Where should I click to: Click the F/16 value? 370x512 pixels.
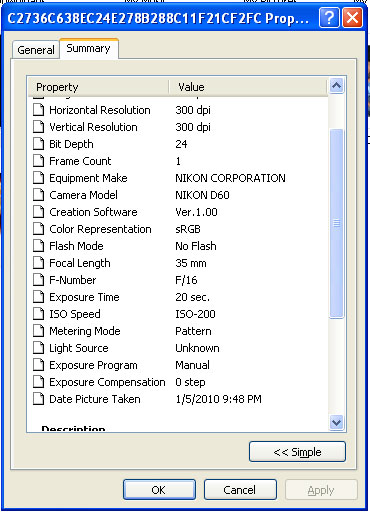tap(186, 280)
